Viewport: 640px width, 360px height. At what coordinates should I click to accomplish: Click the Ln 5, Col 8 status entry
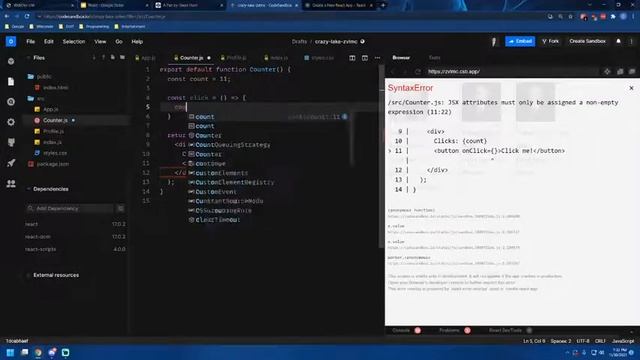(534, 341)
